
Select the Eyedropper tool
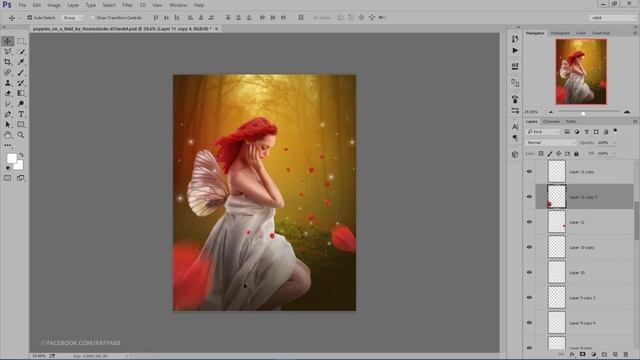pos(21,62)
